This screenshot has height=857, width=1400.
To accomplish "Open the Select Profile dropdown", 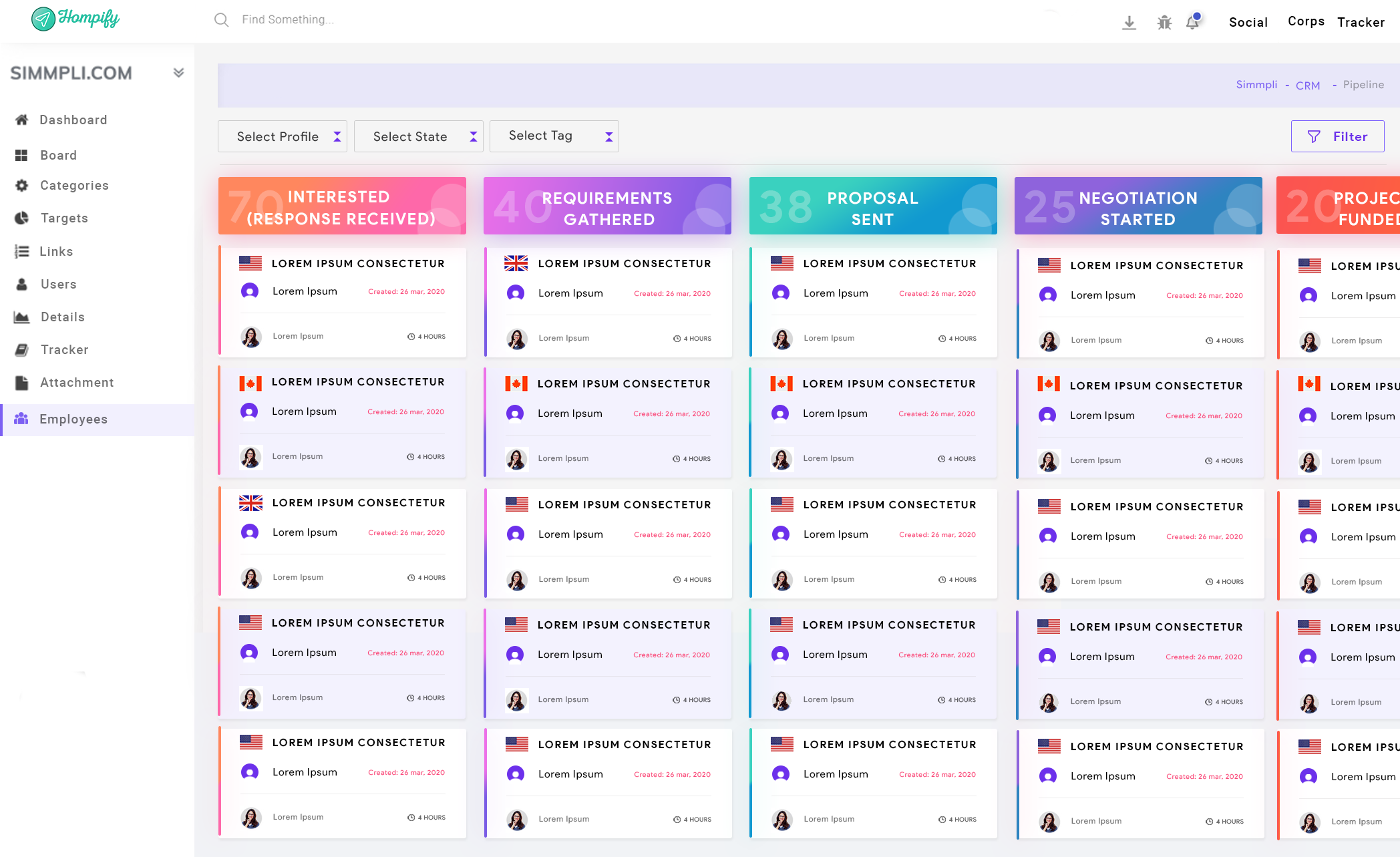I will (x=283, y=136).
